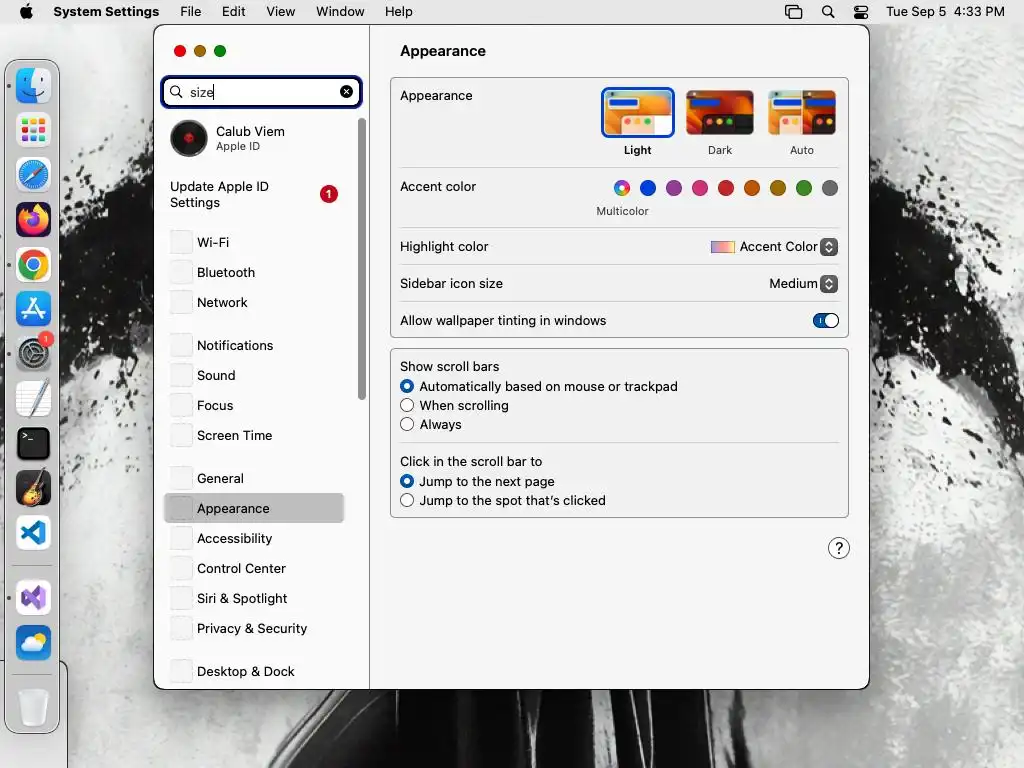Image resolution: width=1024 pixels, height=768 pixels.
Task: Open Screen Time settings
Action: coord(254,435)
